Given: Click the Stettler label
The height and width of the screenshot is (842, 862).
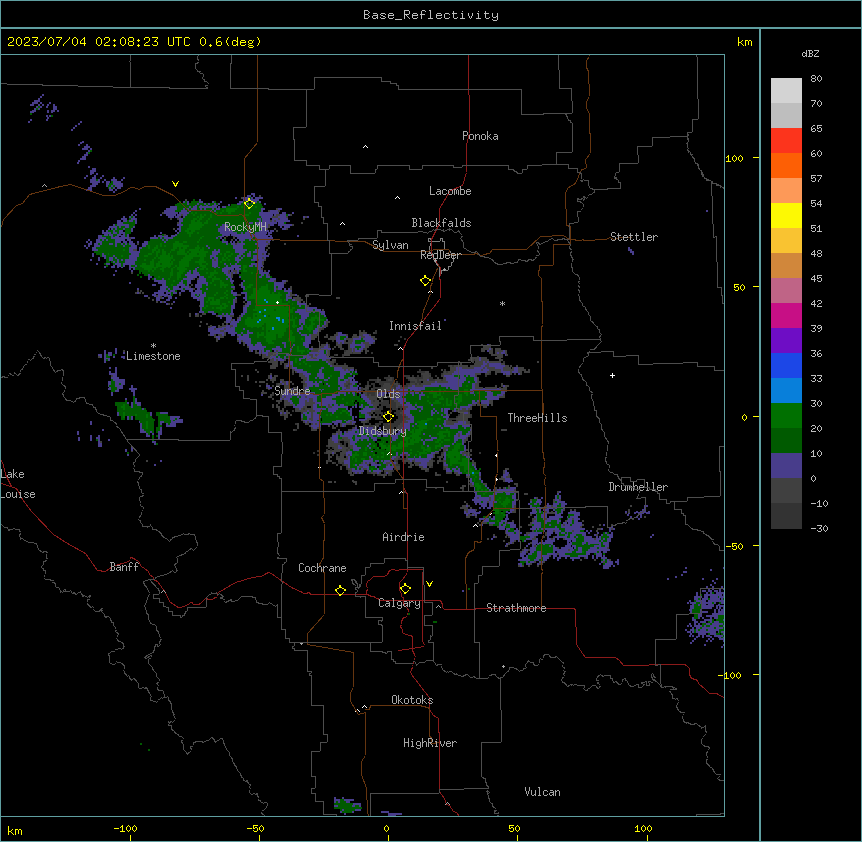Looking at the screenshot, I should point(634,237).
